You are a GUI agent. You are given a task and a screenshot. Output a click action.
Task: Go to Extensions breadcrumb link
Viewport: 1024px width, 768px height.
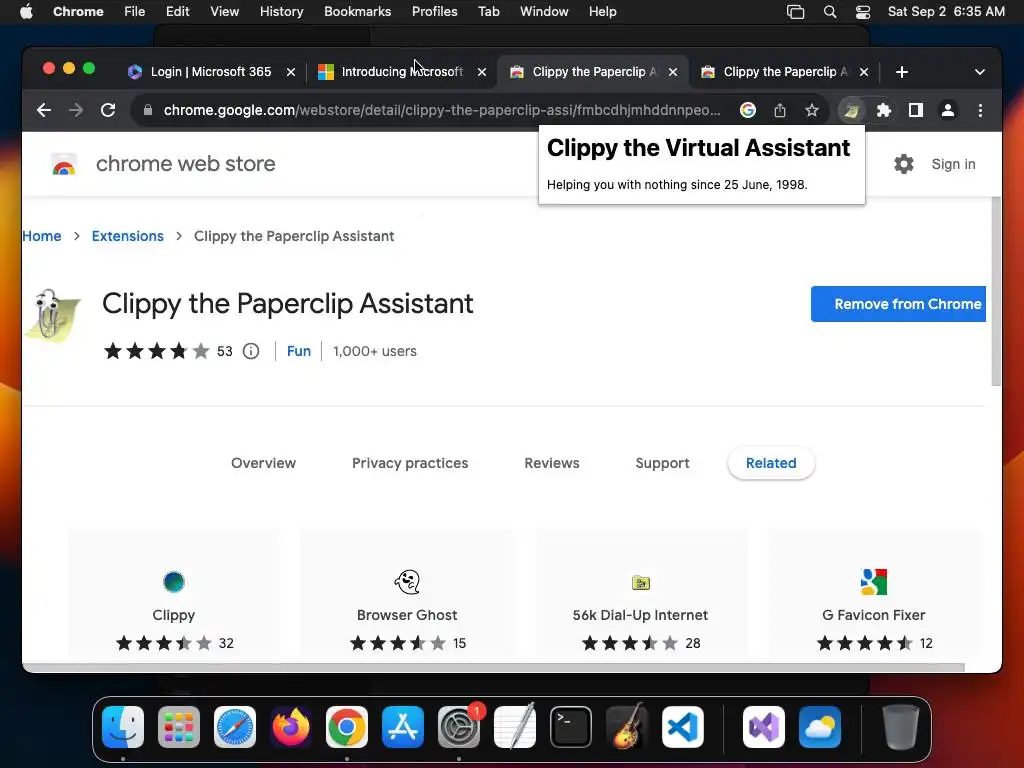[127, 236]
